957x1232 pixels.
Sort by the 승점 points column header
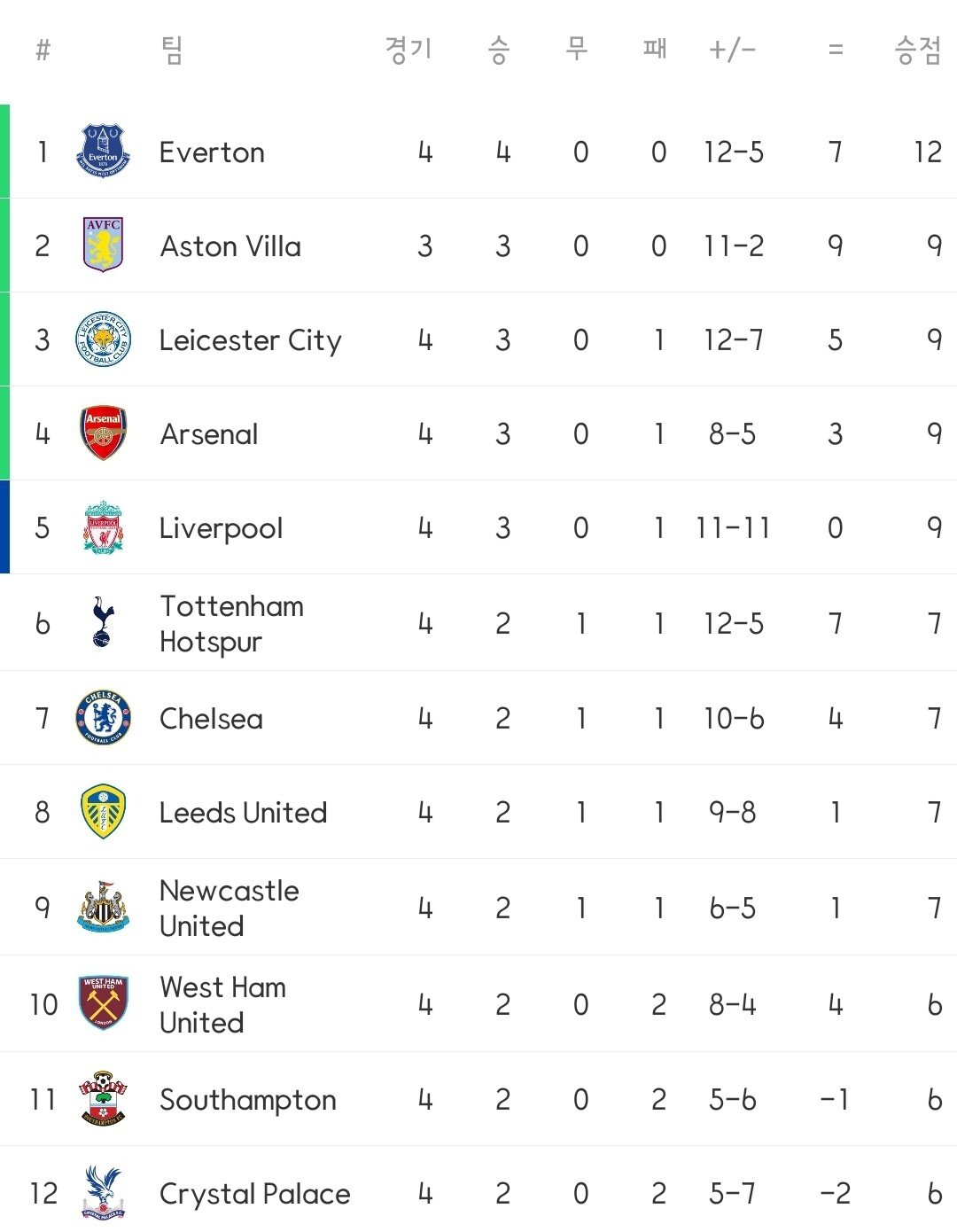tap(918, 50)
